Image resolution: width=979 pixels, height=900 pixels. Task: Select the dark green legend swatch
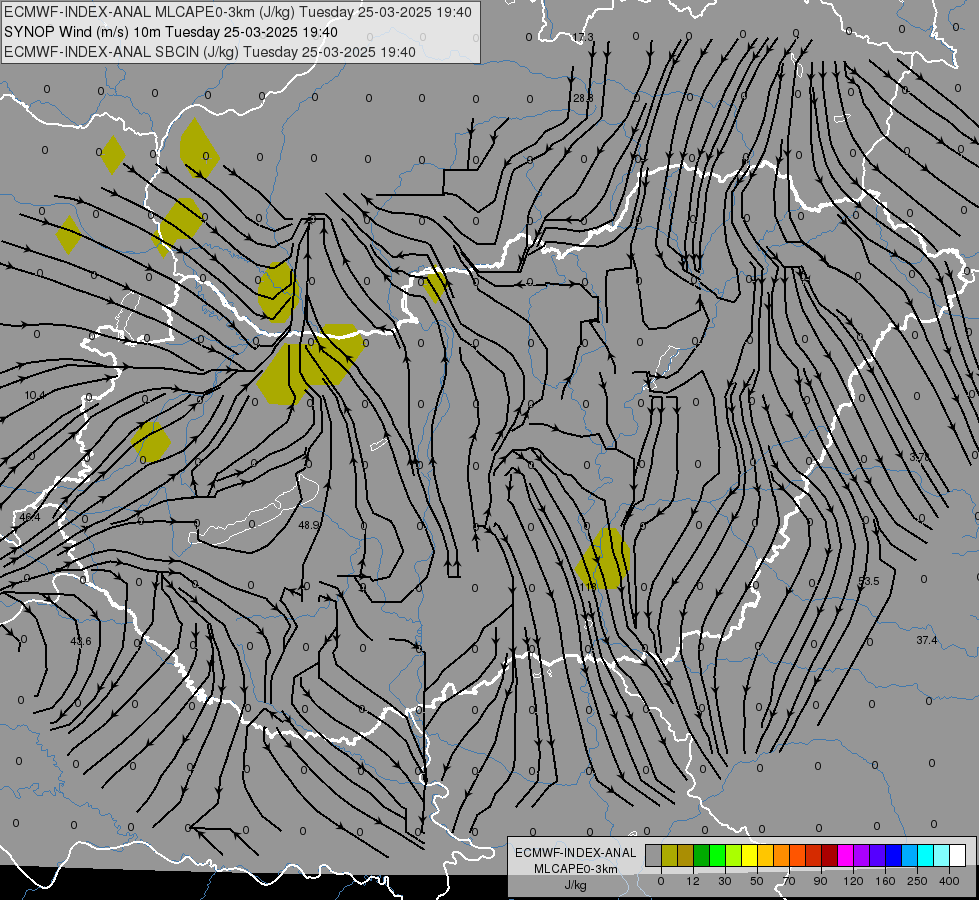pyautogui.click(x=702, y=856)
